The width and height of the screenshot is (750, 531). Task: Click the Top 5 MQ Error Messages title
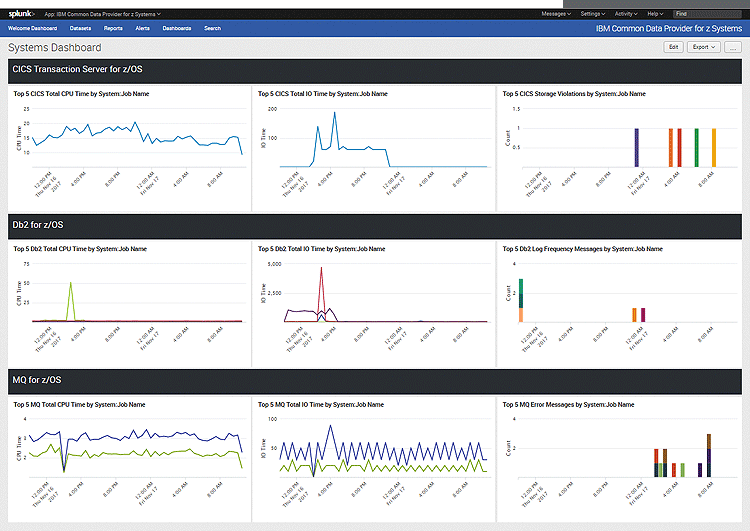pos(568,405)
